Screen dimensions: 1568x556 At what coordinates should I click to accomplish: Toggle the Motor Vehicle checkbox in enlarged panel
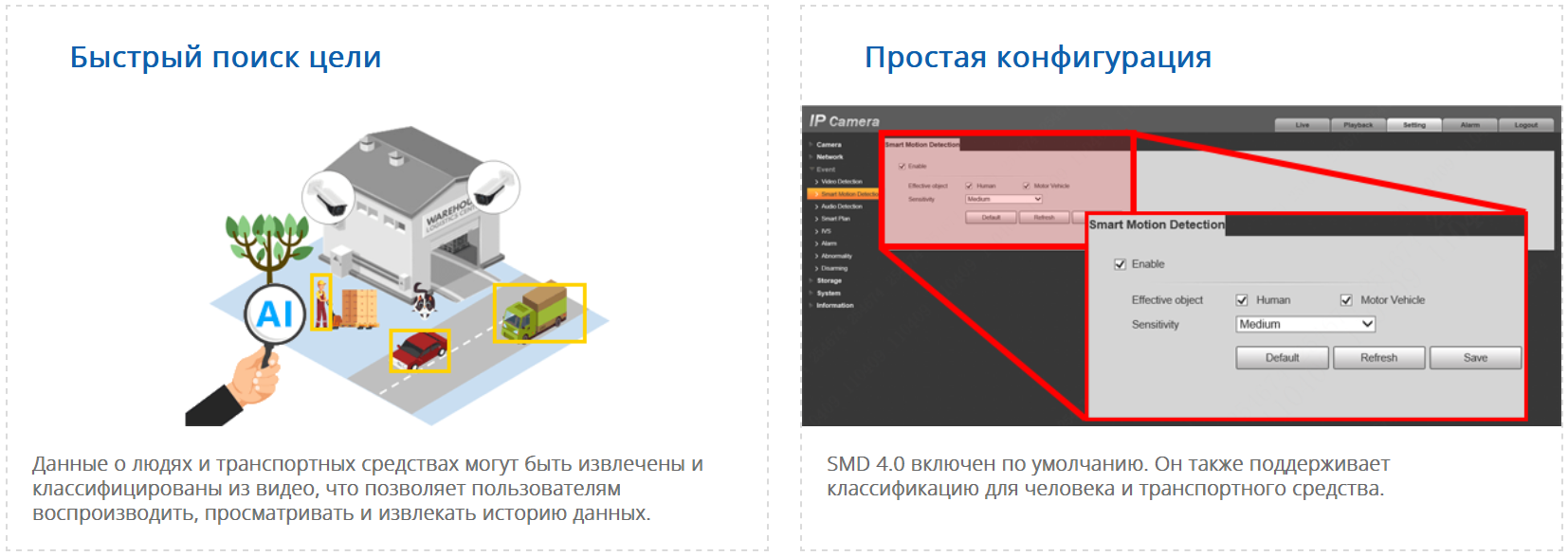click(x=1346, y=300)
